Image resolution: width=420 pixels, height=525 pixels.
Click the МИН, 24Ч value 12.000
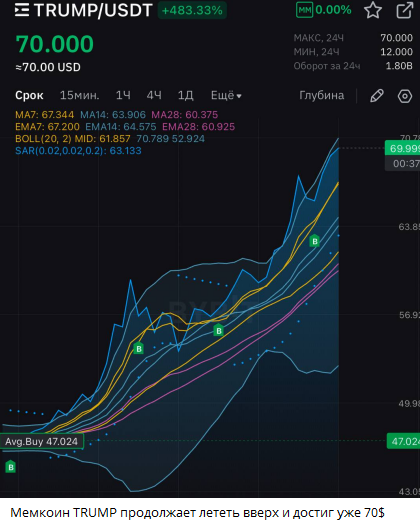click(x=397, y=52)
